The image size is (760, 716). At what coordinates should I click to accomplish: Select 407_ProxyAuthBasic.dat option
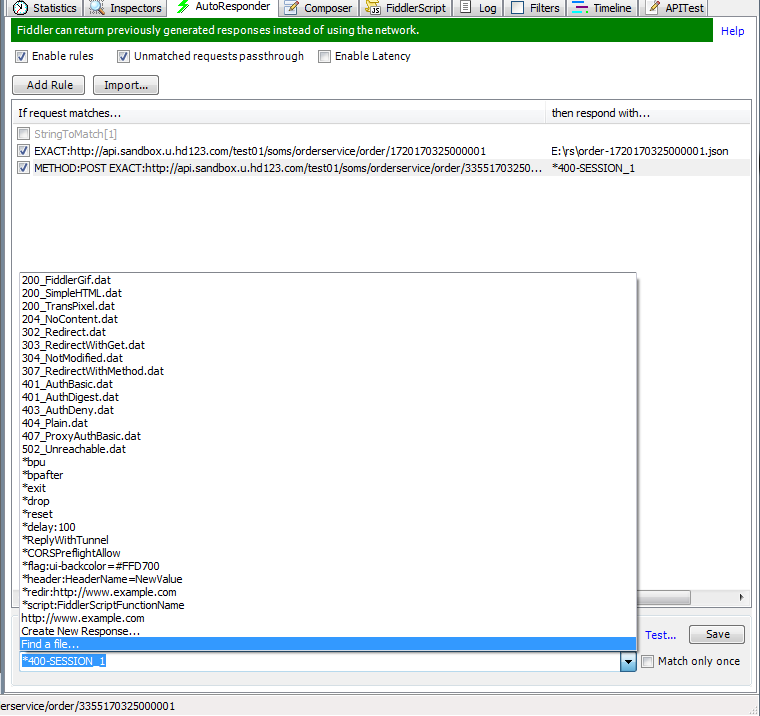click(x=328, y=436)
